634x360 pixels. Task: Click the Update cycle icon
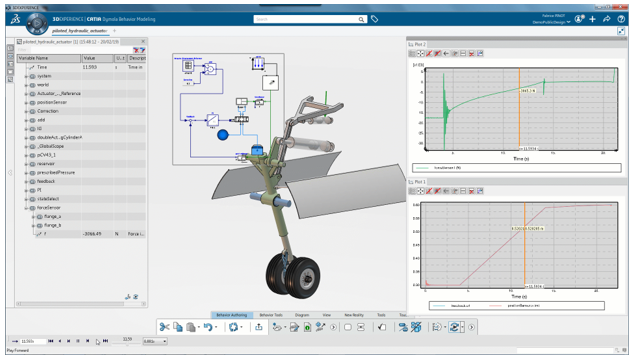pyautogui.click(x=233, y=327)
